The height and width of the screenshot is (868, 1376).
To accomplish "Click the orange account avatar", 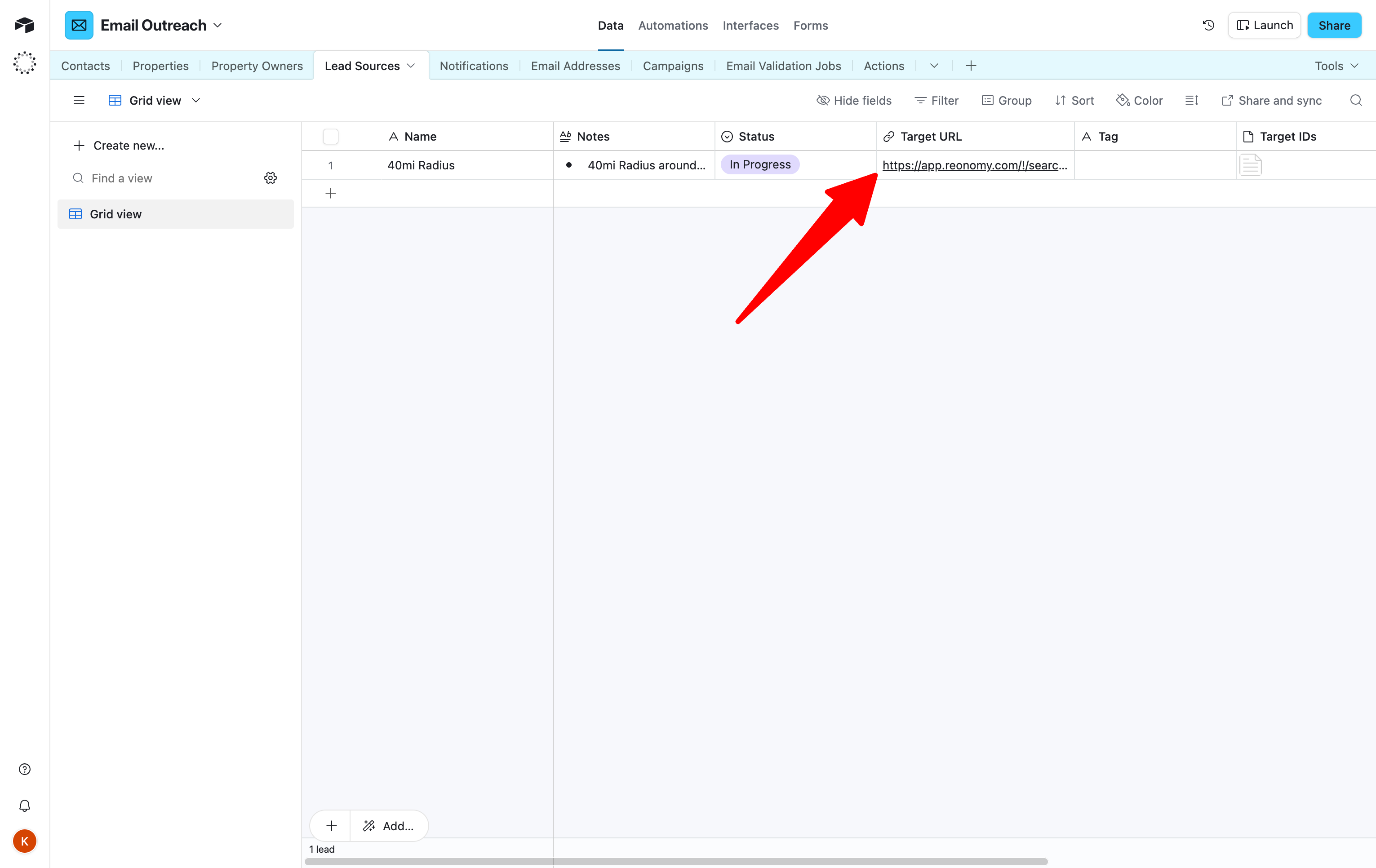I will (x=24, y=841).
